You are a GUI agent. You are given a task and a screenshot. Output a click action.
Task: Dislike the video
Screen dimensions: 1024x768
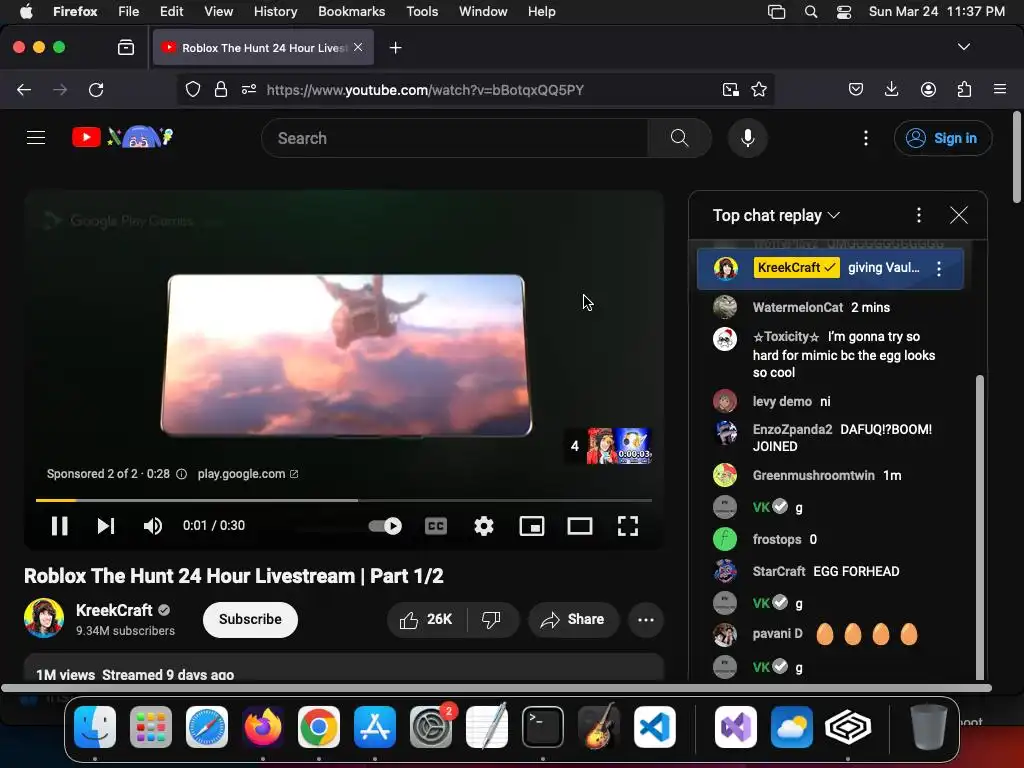(x=491, y=619)
